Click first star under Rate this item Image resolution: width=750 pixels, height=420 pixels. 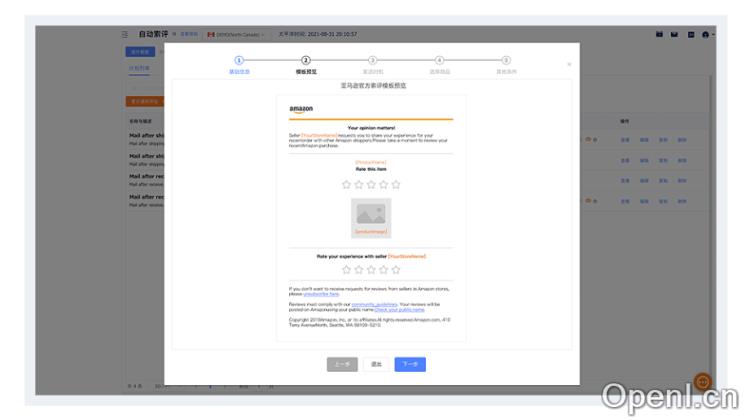[x=346, y=185]
